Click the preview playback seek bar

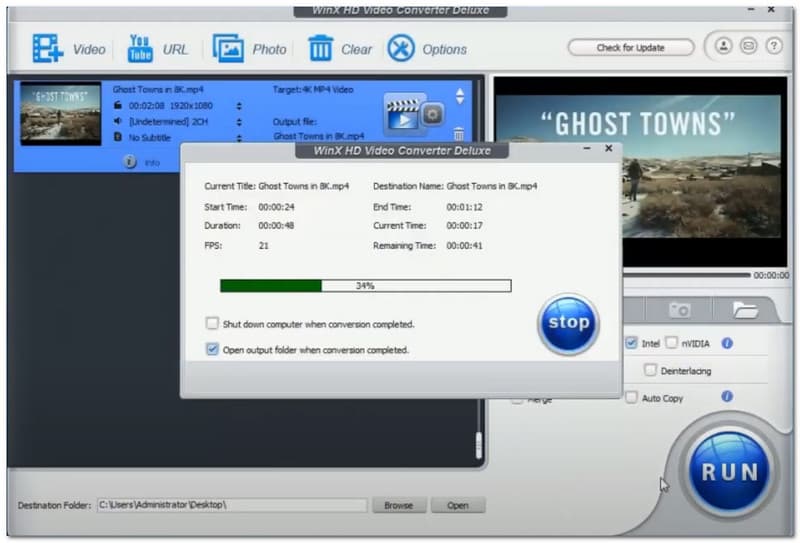click(x=687, y=275)
